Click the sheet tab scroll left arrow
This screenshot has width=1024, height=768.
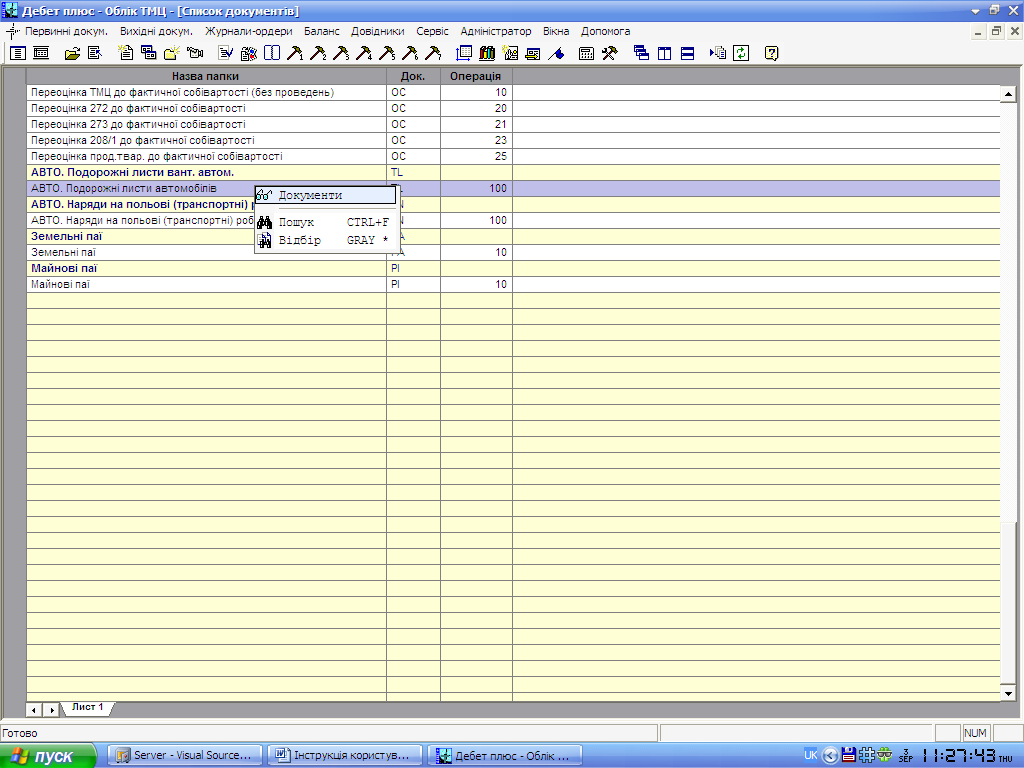coord(35,709)
